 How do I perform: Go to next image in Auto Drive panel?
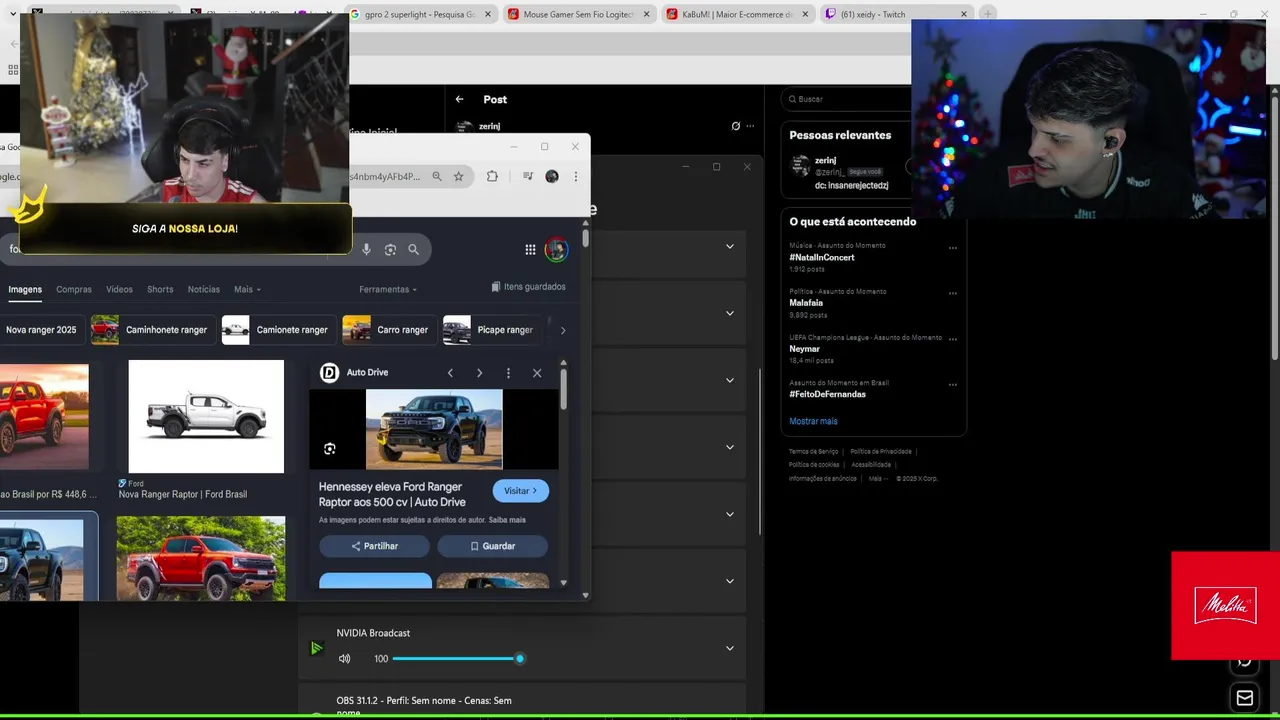point(479,373)
